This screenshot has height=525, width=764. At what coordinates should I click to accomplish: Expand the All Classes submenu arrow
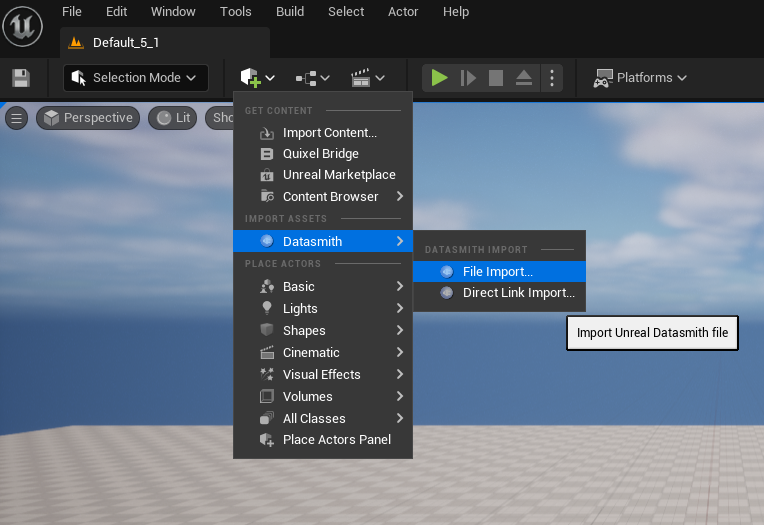click(400, 418)
